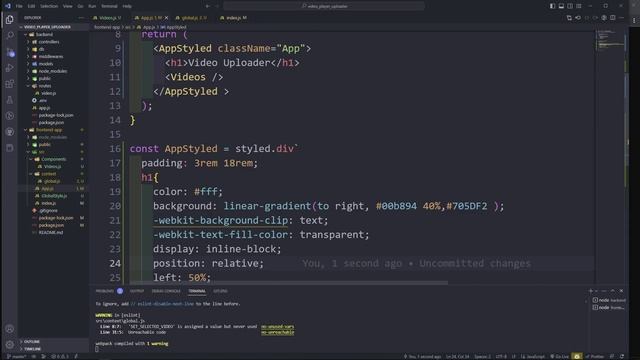Click the no-unused-vars lint rule link
The width and height of the screenshot is (640, 360).
[x=278, y=327]
